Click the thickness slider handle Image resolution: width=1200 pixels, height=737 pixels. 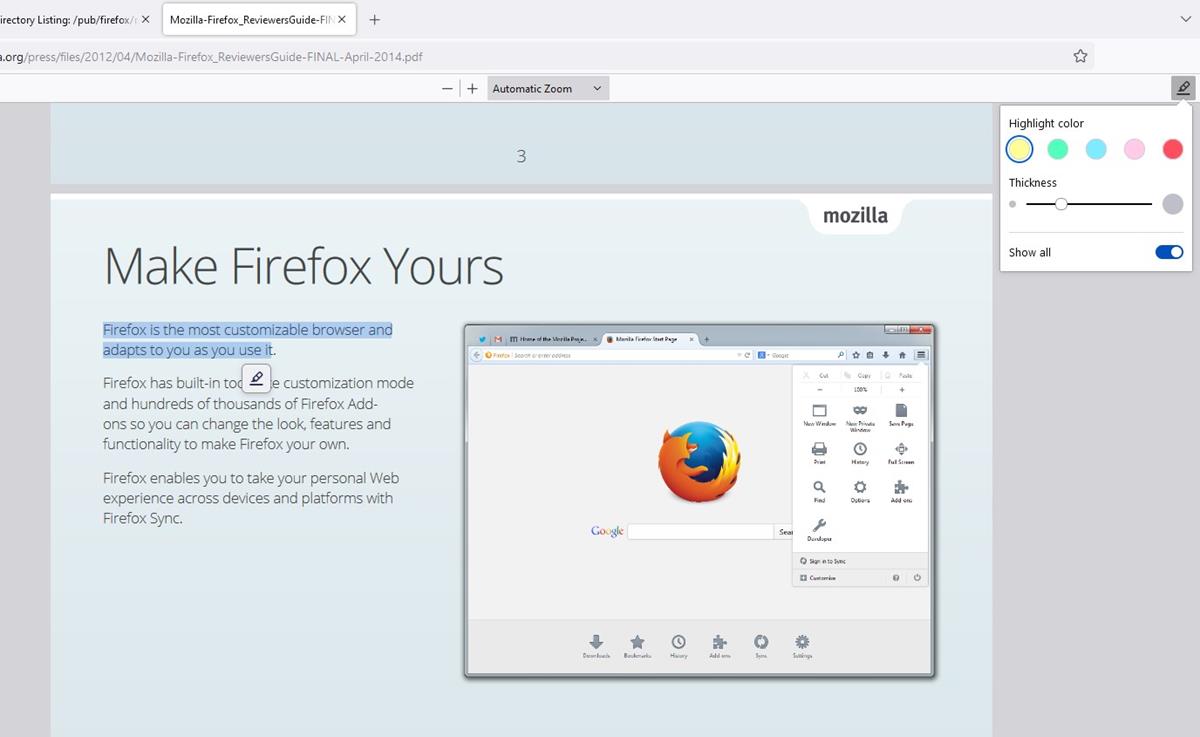pyautogui.click(x=1061, y=203)
